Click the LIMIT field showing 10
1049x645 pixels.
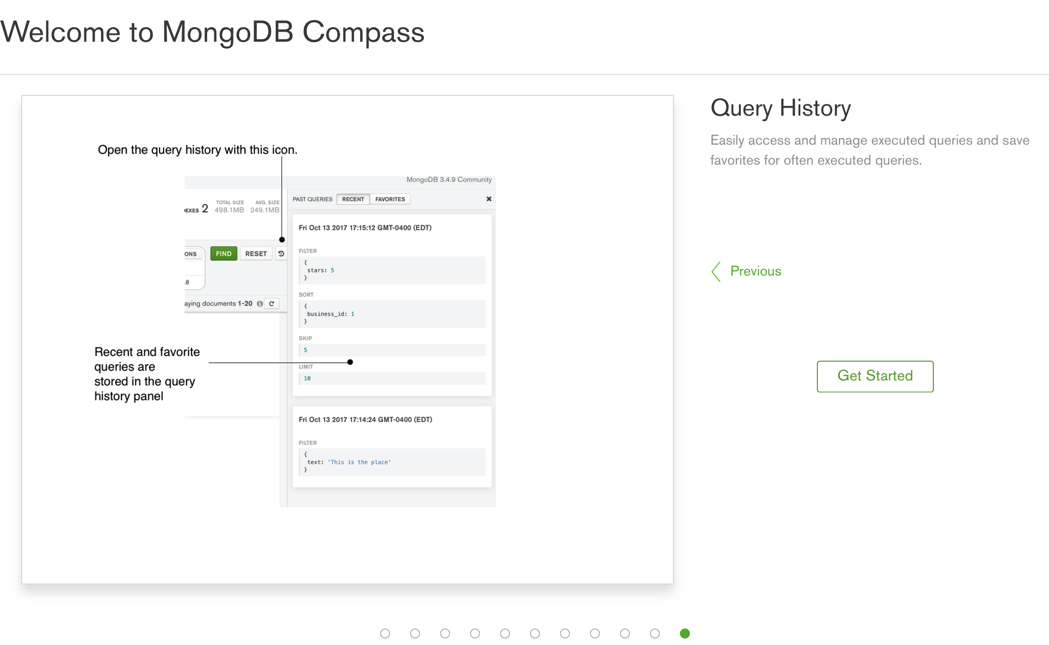pos(391,379)
